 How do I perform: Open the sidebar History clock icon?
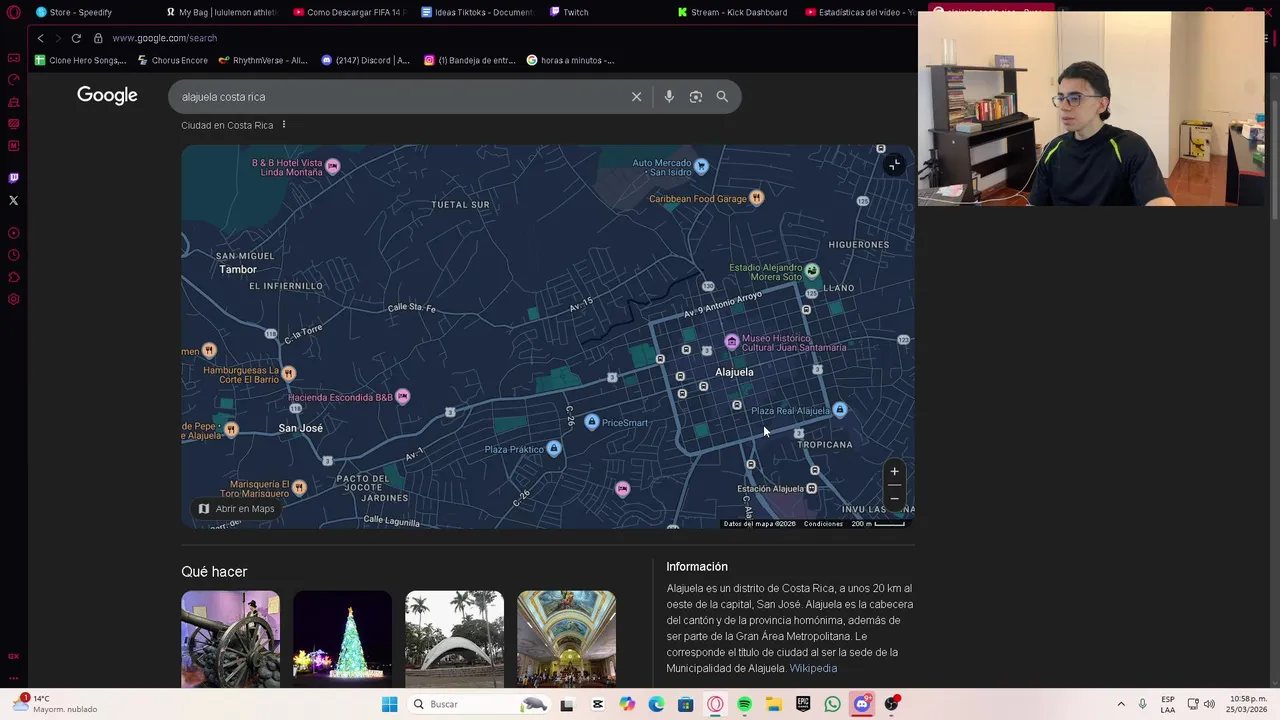click(x=13, y=255)
